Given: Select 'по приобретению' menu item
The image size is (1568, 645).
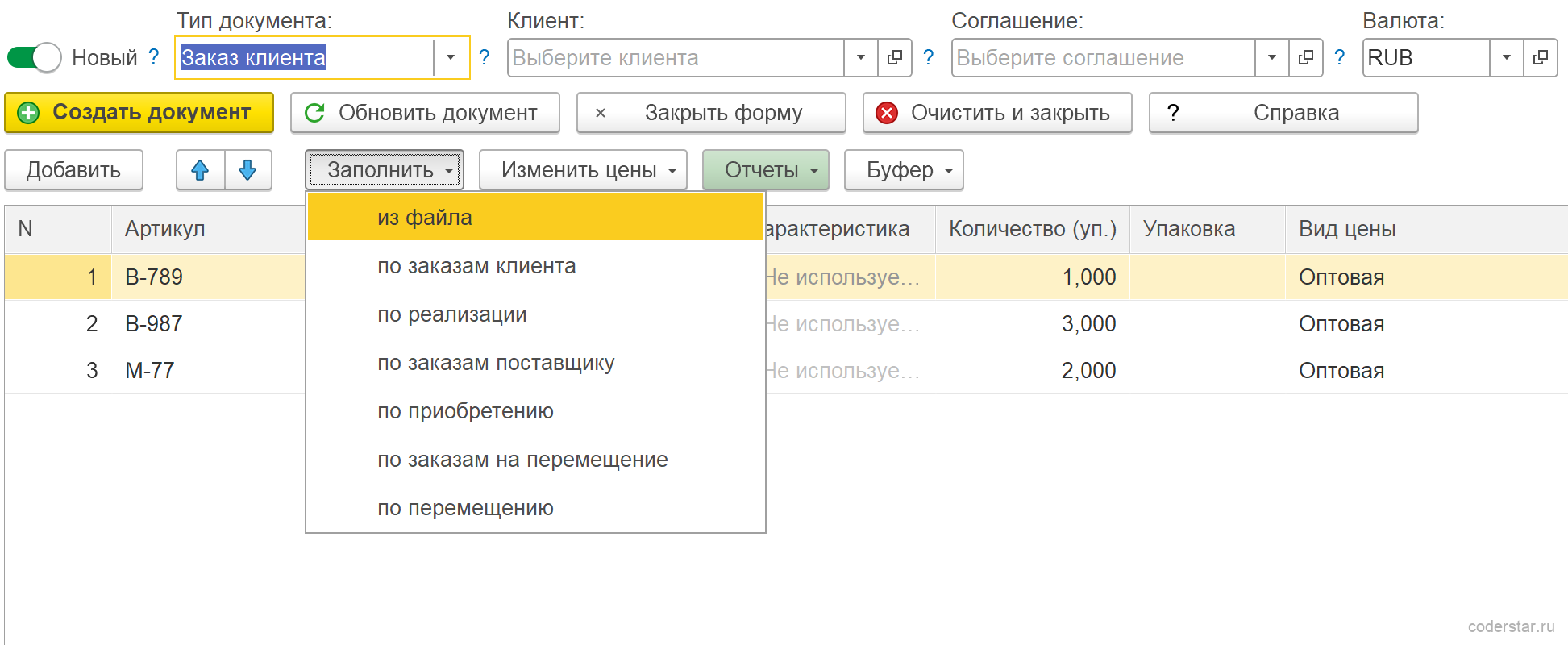Looking at the screenshot, I should (535, 411).
